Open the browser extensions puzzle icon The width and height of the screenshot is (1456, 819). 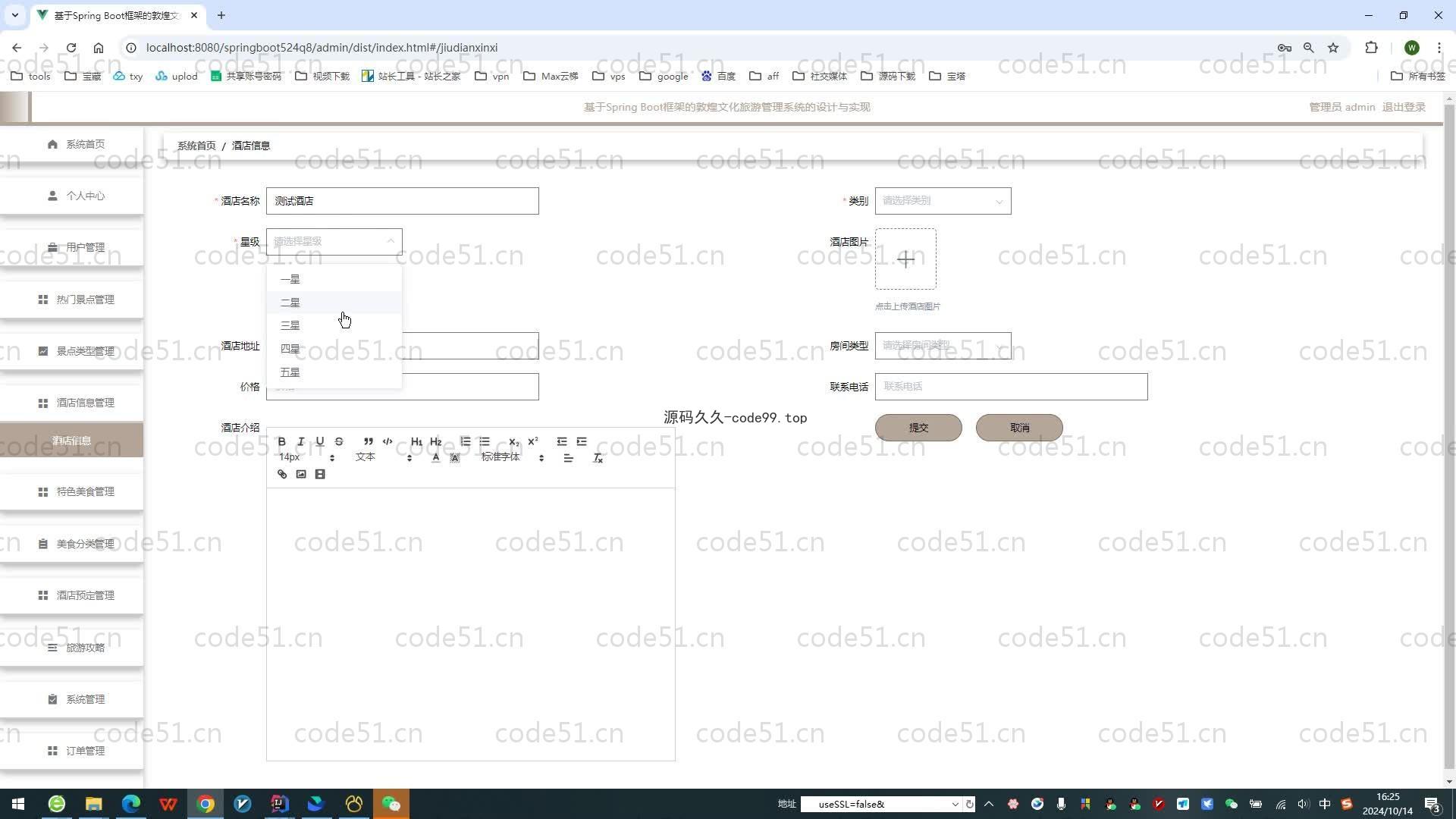pos(1371,48)
